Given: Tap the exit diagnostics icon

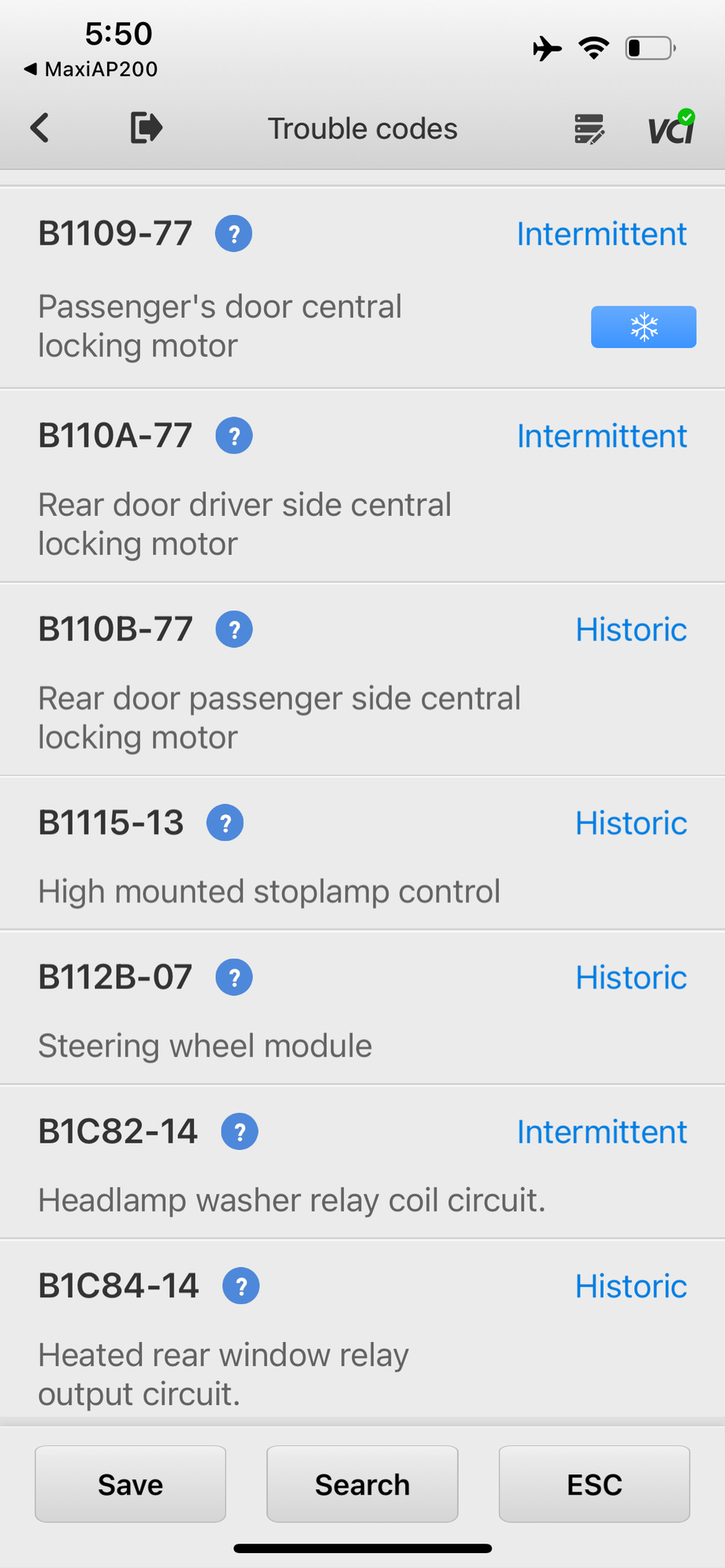Looking at the screenshot, I should (146, 128).
